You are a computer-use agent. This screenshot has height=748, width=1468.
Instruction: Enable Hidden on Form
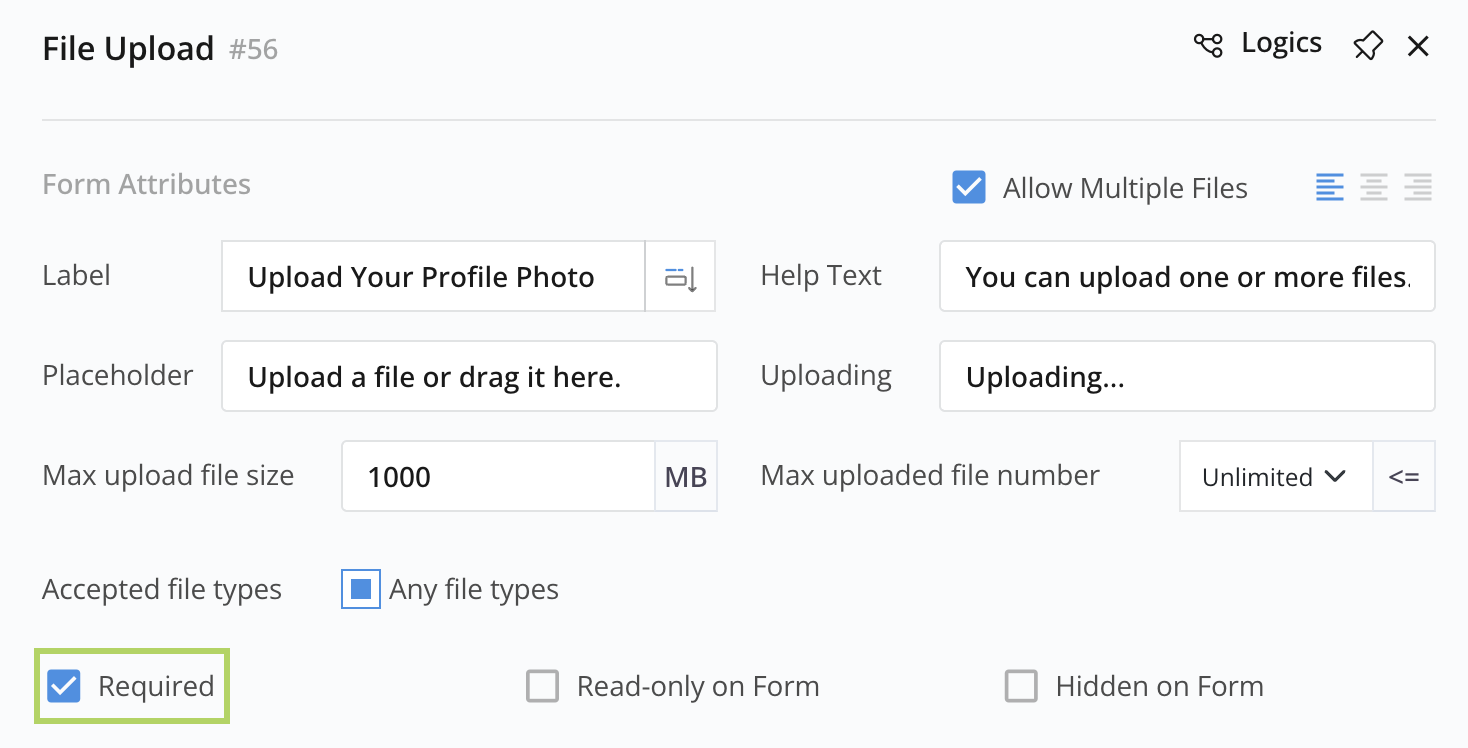pos(1021,687)
